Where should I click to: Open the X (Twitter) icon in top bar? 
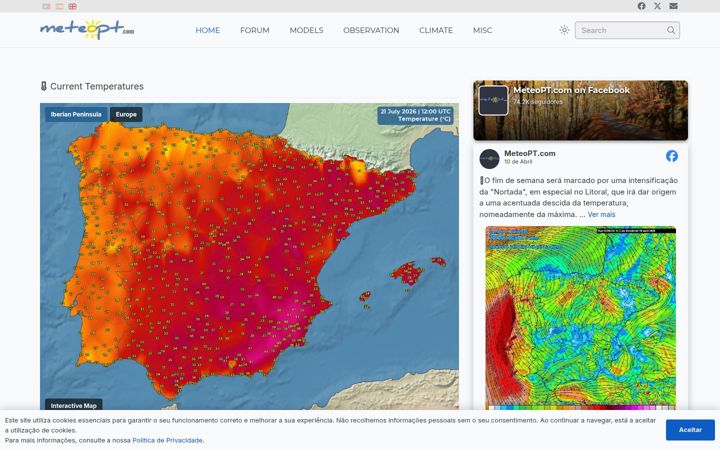pyautogui.click(x=658, y=6)
